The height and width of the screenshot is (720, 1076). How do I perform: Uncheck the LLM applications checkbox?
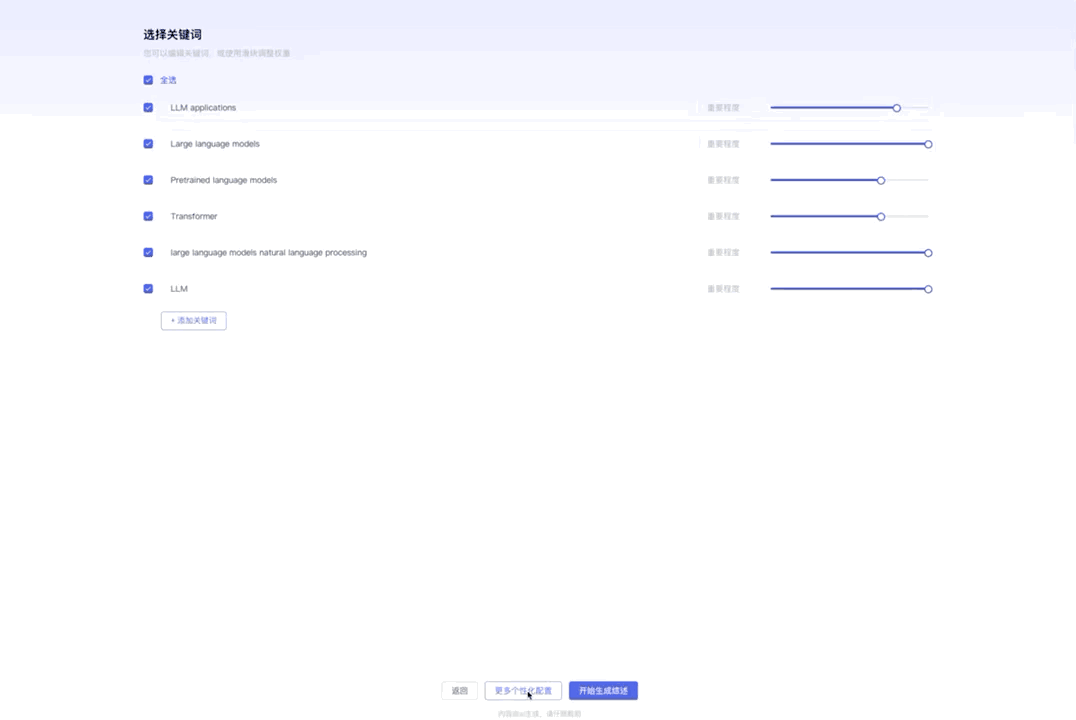coord(148,108)
